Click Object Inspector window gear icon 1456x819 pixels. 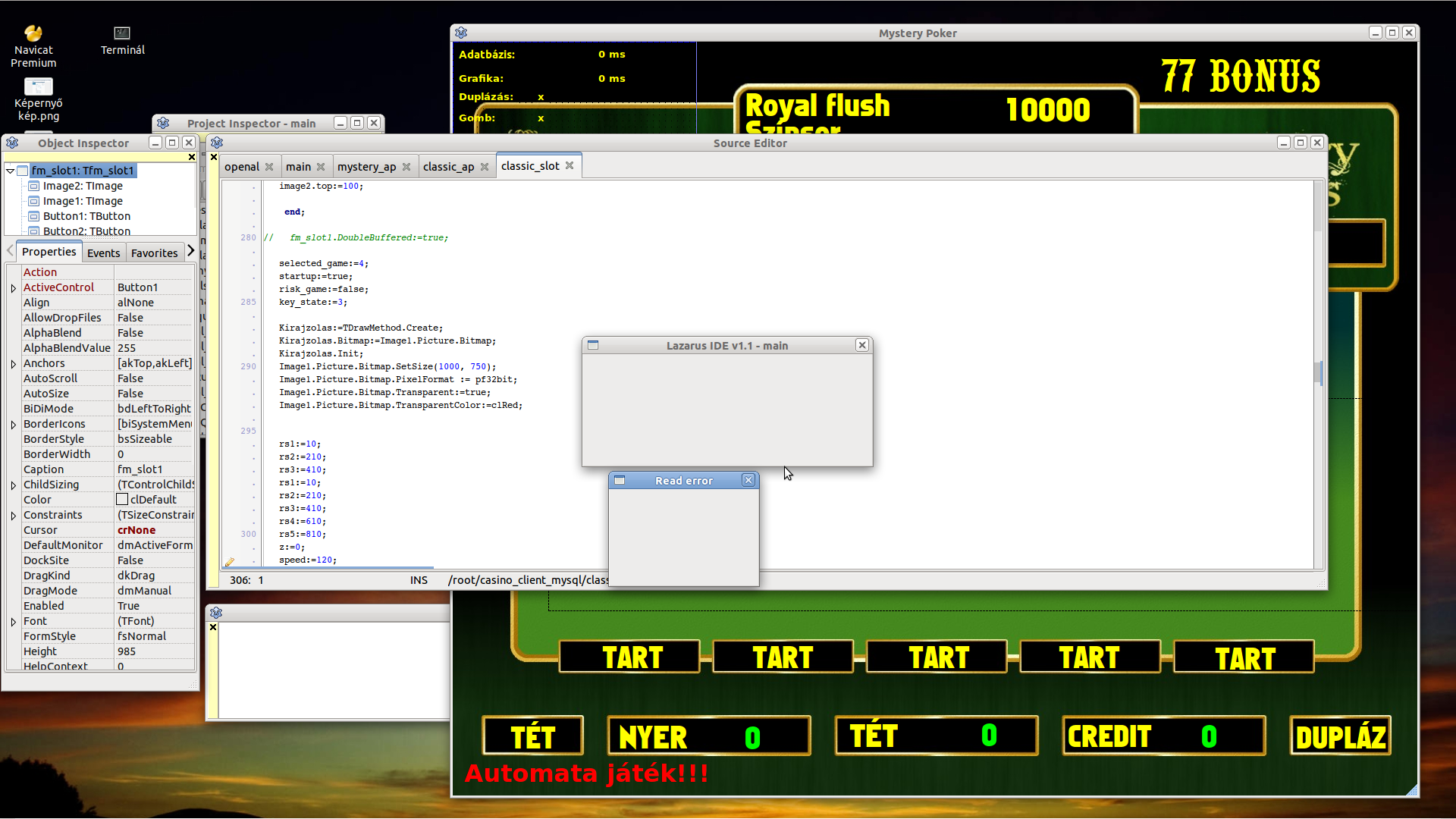tap(12, 143)
